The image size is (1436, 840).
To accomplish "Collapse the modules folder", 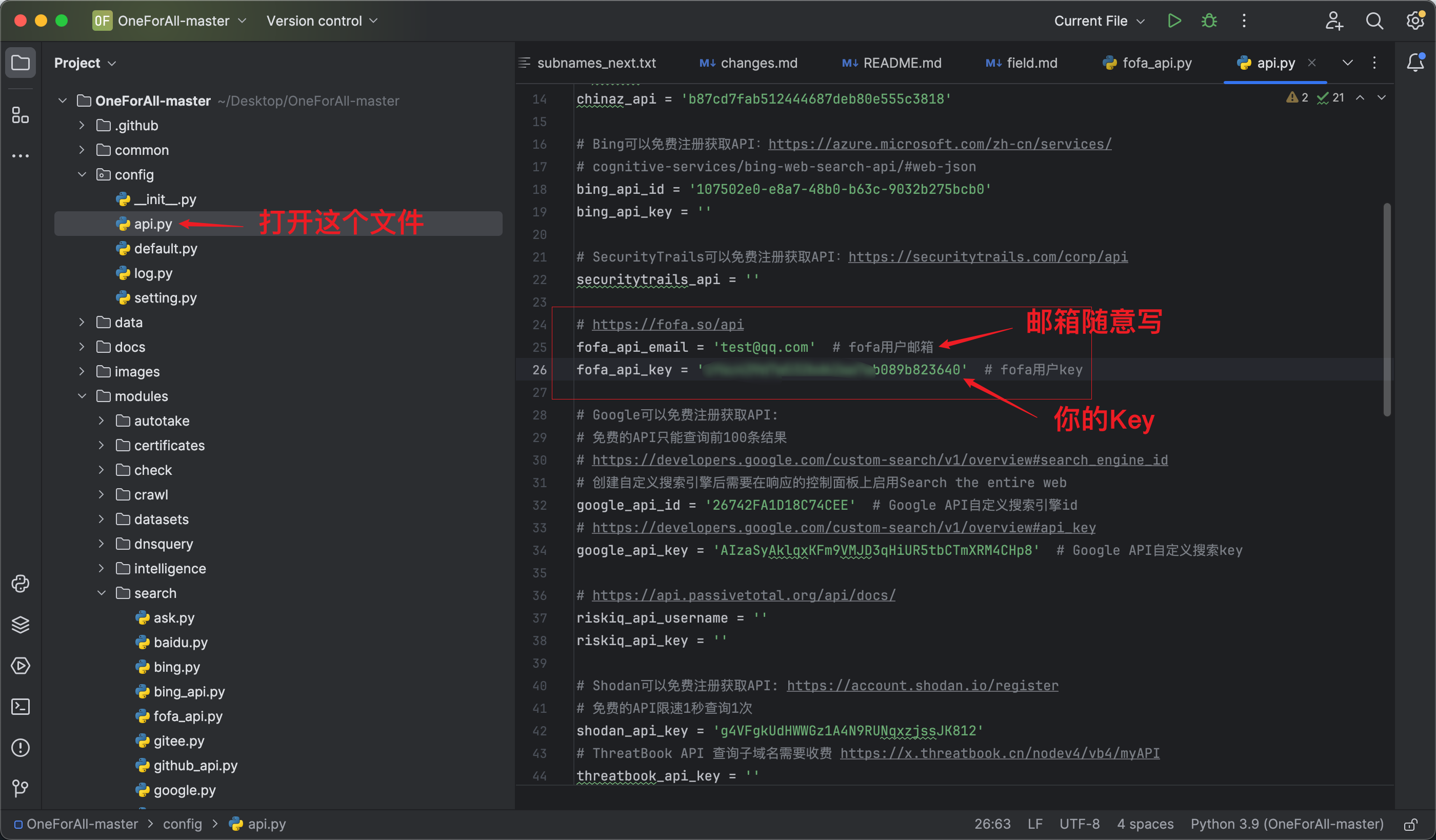I will click(82, 396).
